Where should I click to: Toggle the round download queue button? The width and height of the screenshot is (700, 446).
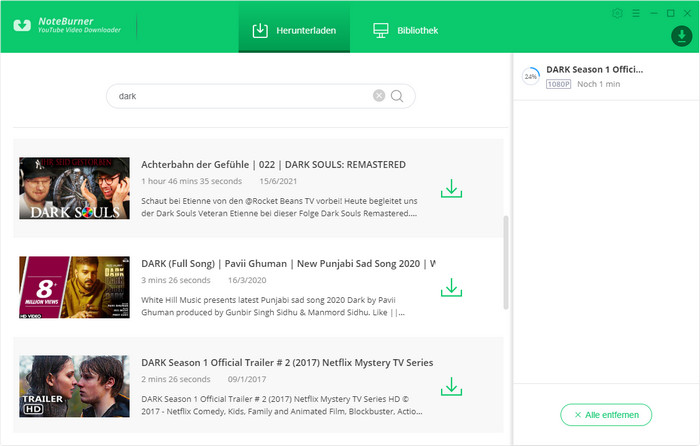(682, 36)
